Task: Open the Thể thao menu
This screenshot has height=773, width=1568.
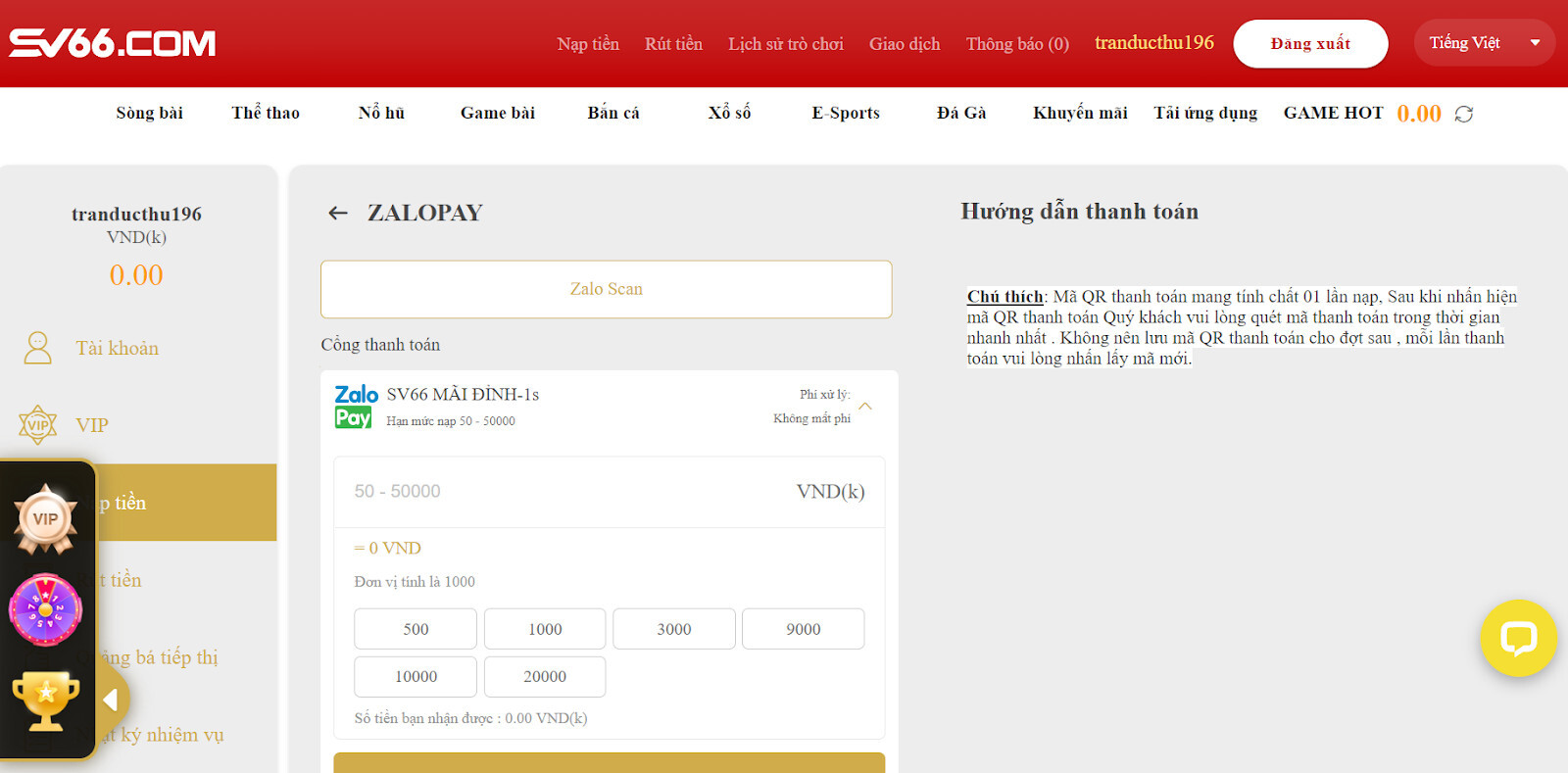Action: coord(266,113)
